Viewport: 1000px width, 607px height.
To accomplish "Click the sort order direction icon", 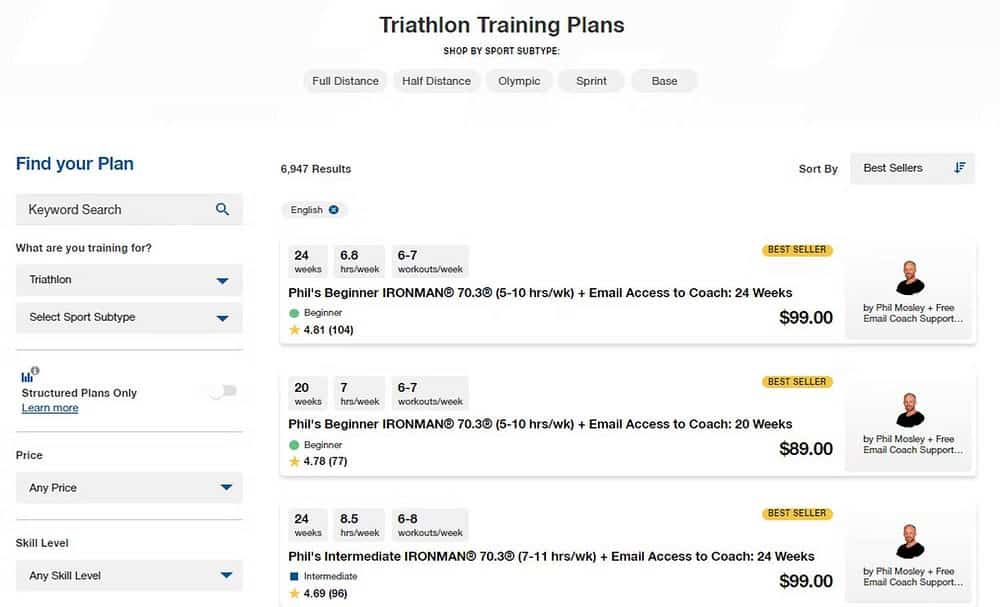I will pos(960,168).
